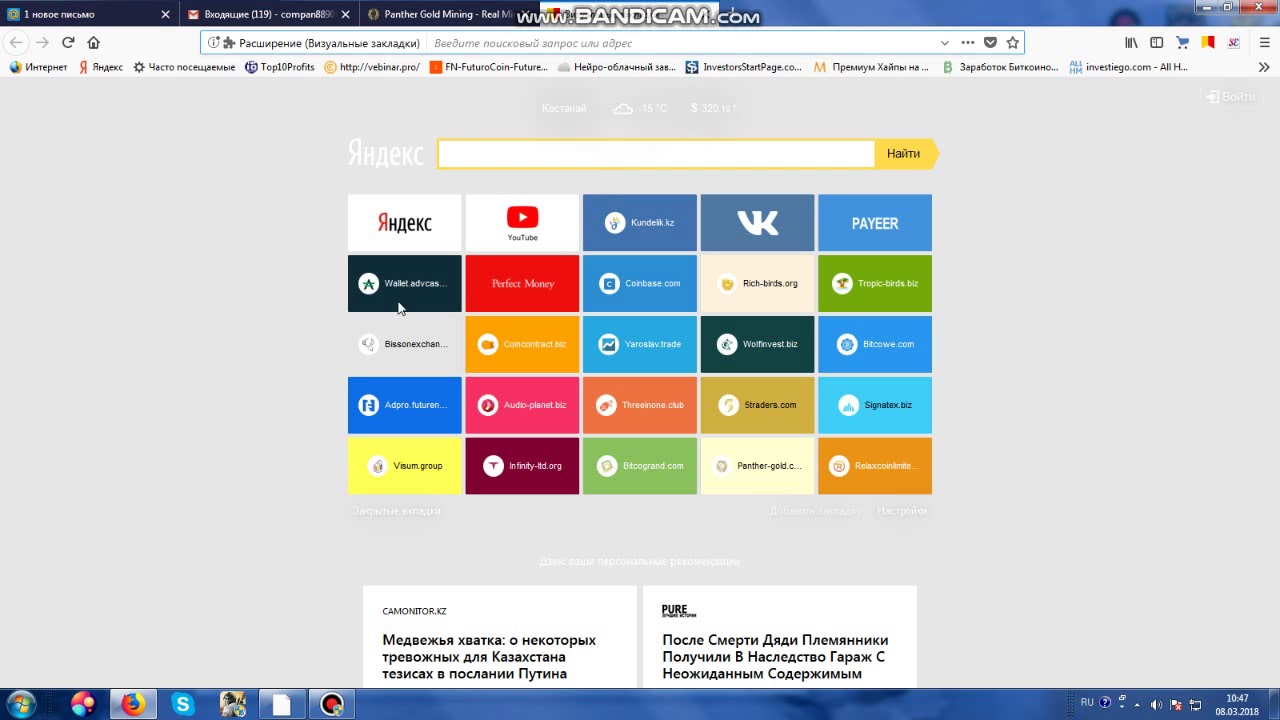Screen dimensions: 1280x720
Task: Click the back navigation arrow
Action: click(x=16, y=42)
